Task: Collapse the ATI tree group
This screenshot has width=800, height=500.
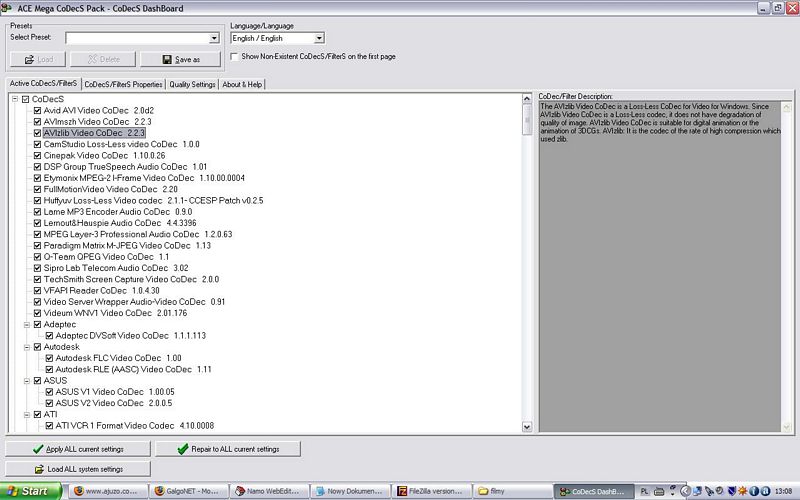Action: (x=27, y=414)
